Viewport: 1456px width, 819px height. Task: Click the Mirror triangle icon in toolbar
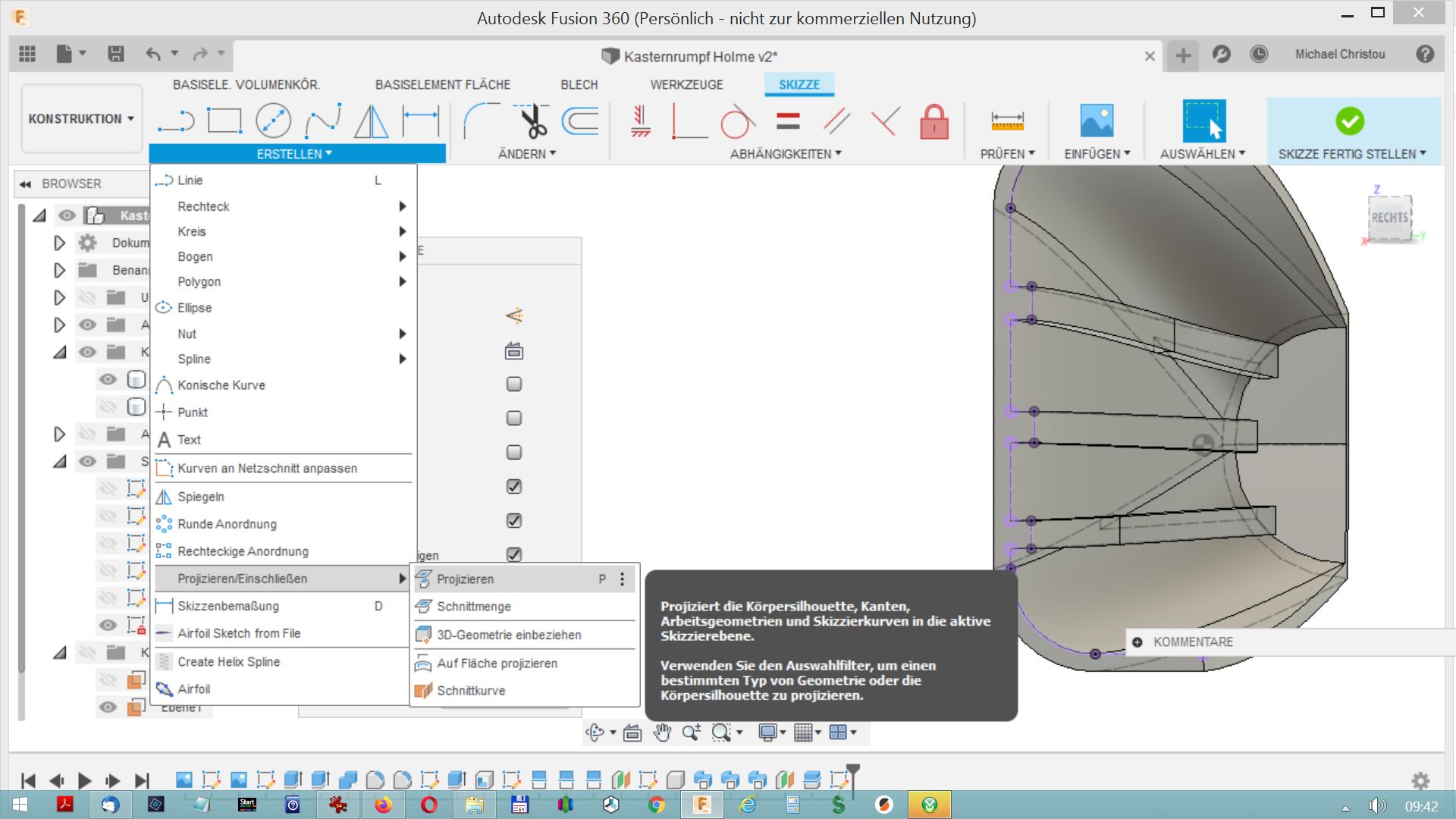(371, 121)
